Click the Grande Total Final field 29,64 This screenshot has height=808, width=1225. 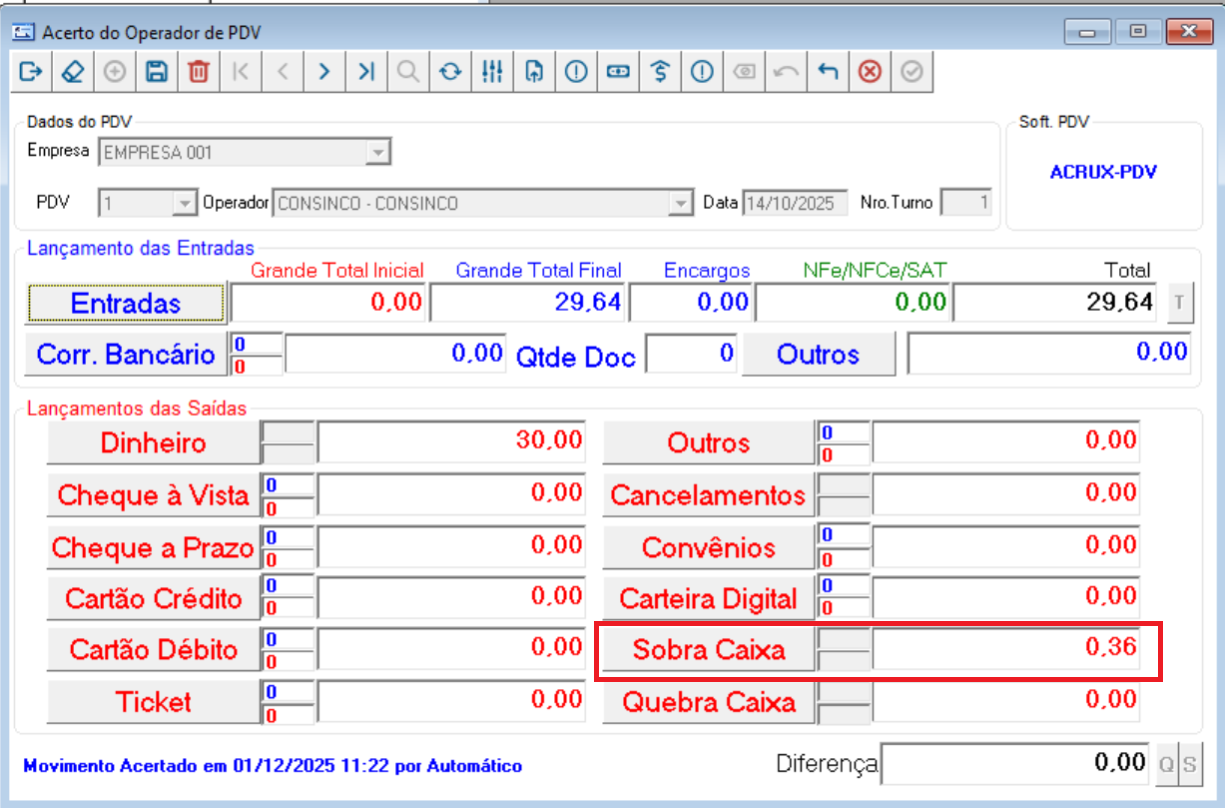point(528,303)
